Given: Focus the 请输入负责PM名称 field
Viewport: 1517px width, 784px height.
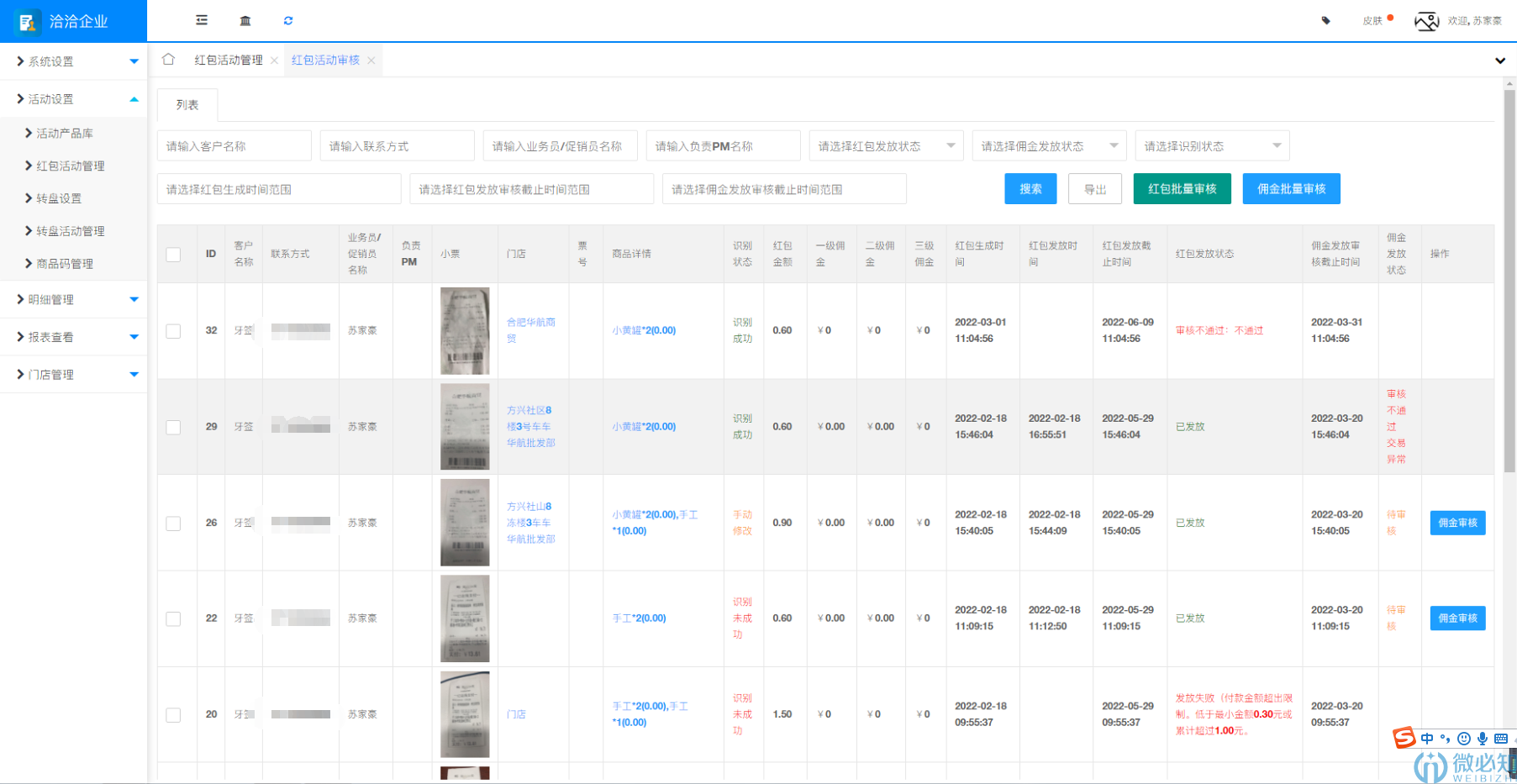Looking at the screenshot, I should (x=724, y=145).
